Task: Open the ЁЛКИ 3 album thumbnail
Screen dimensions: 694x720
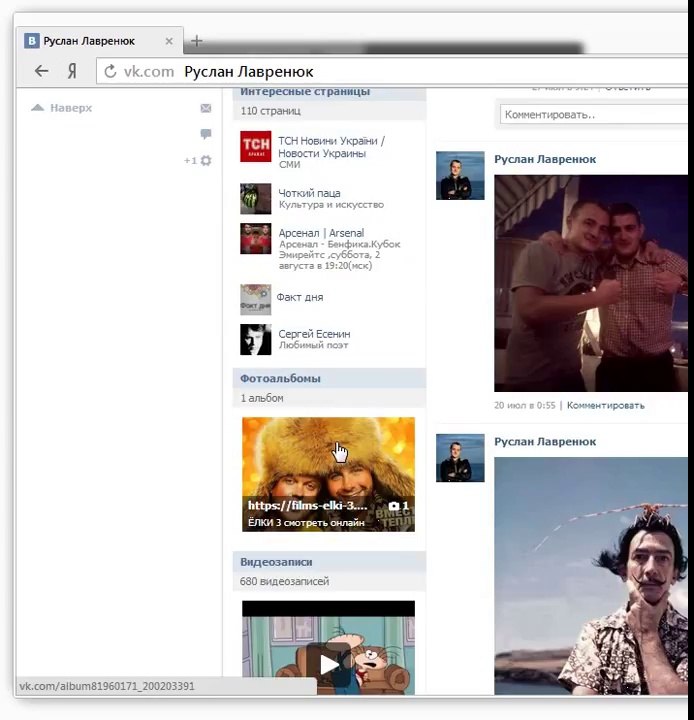Action: coord(328,474)
